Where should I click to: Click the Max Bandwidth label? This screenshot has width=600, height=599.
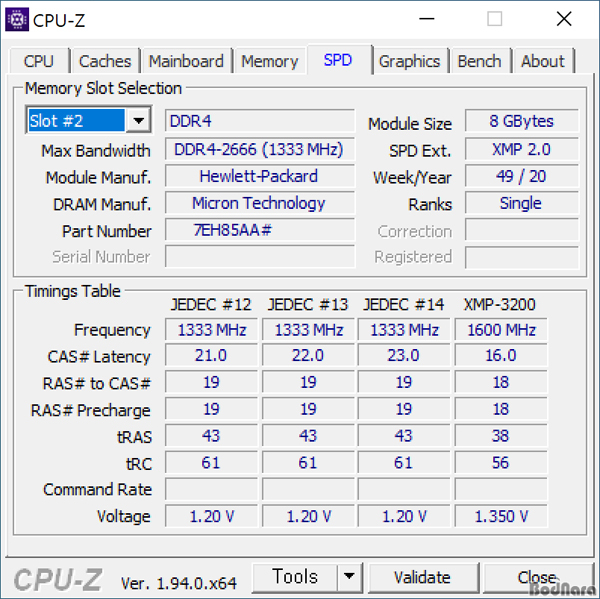tap(96, 151)
